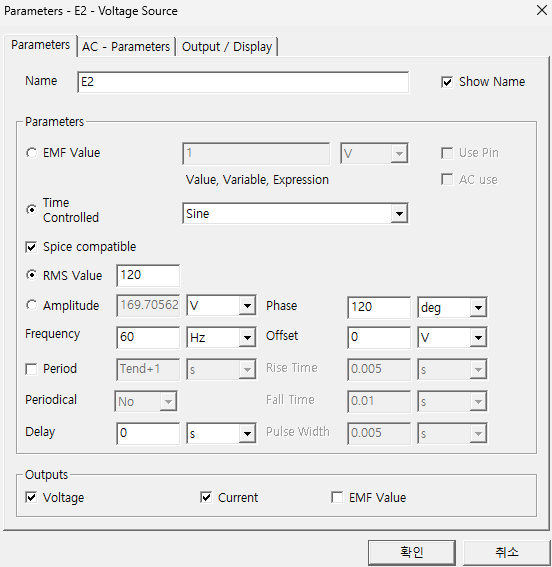The width and height of the screenshot is (552, 567).
Task: Open the Output / Display tab
Action: coord(227,47)
